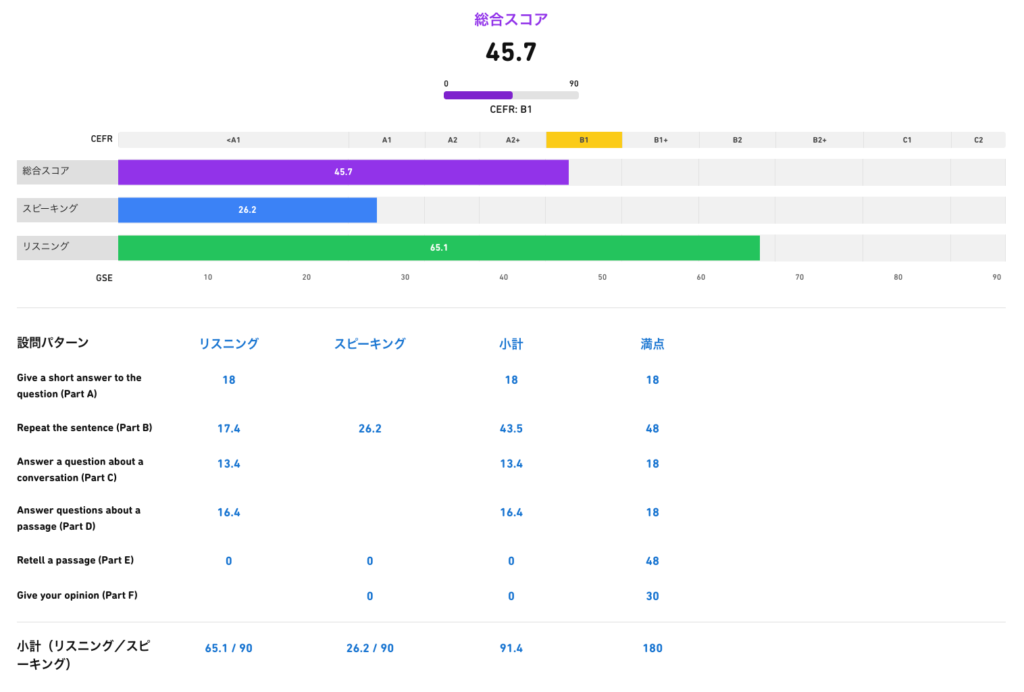Select the <A1 level in CEFR scale

(233, 140)
